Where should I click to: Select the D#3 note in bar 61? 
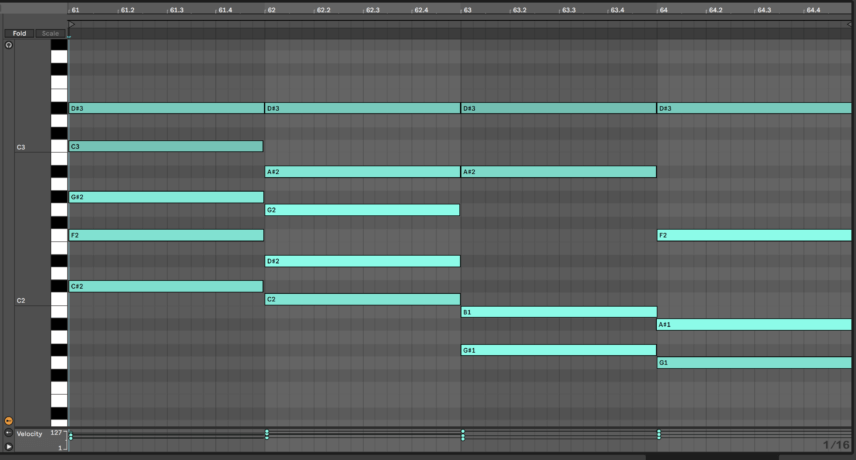pos(167,108)
